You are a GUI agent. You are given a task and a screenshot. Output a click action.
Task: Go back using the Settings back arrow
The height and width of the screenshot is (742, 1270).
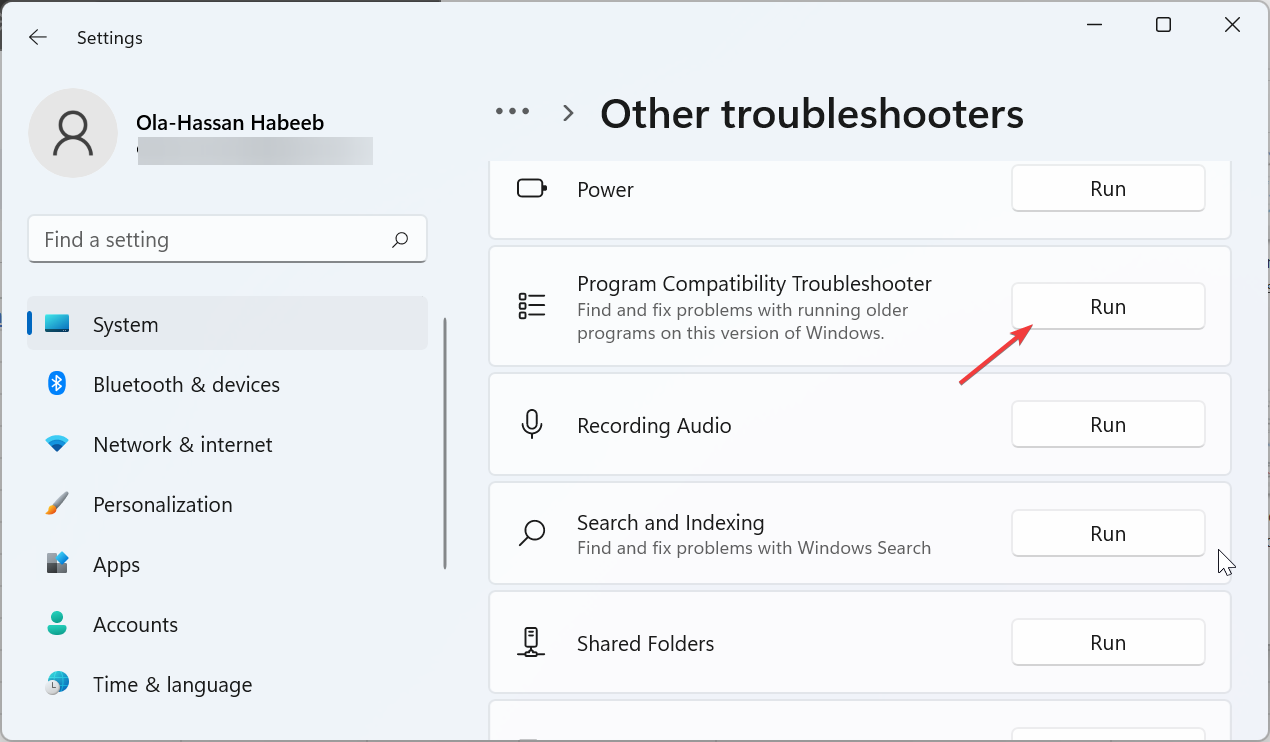[38, 38]
